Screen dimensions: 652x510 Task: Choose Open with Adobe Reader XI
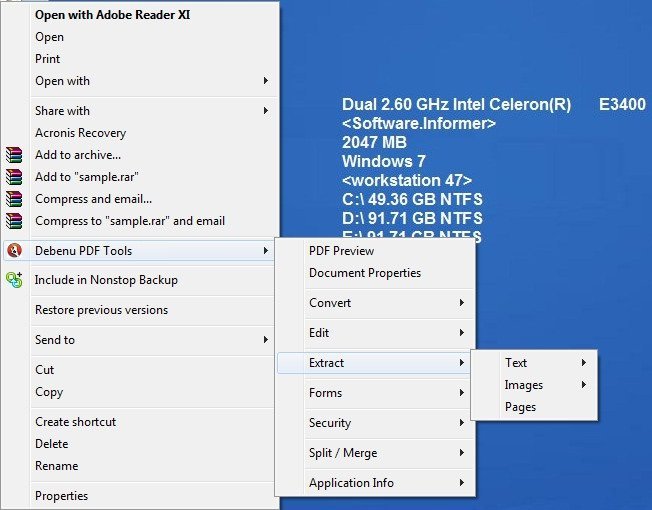[140, 15]
